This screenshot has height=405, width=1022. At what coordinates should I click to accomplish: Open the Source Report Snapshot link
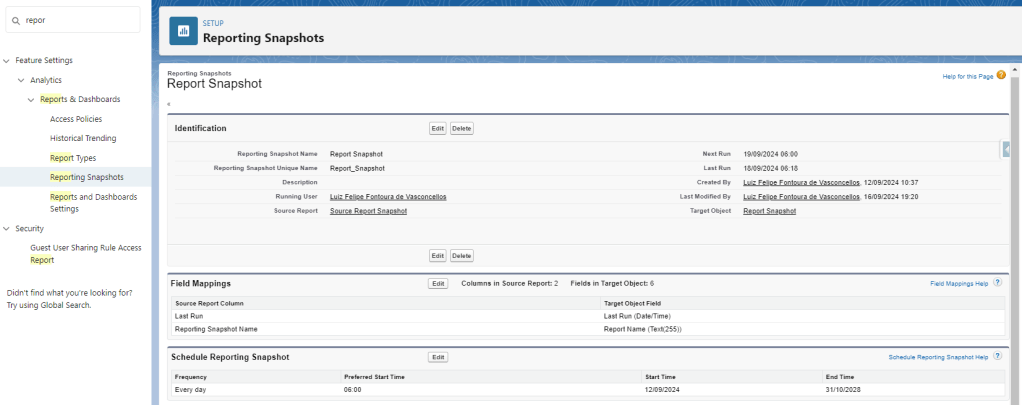368,211
